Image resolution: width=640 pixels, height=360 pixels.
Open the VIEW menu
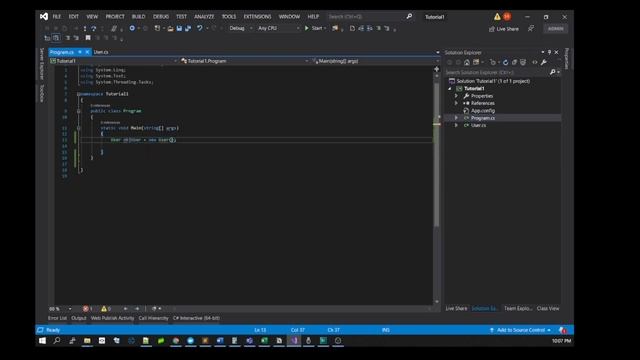coord(92,17)
